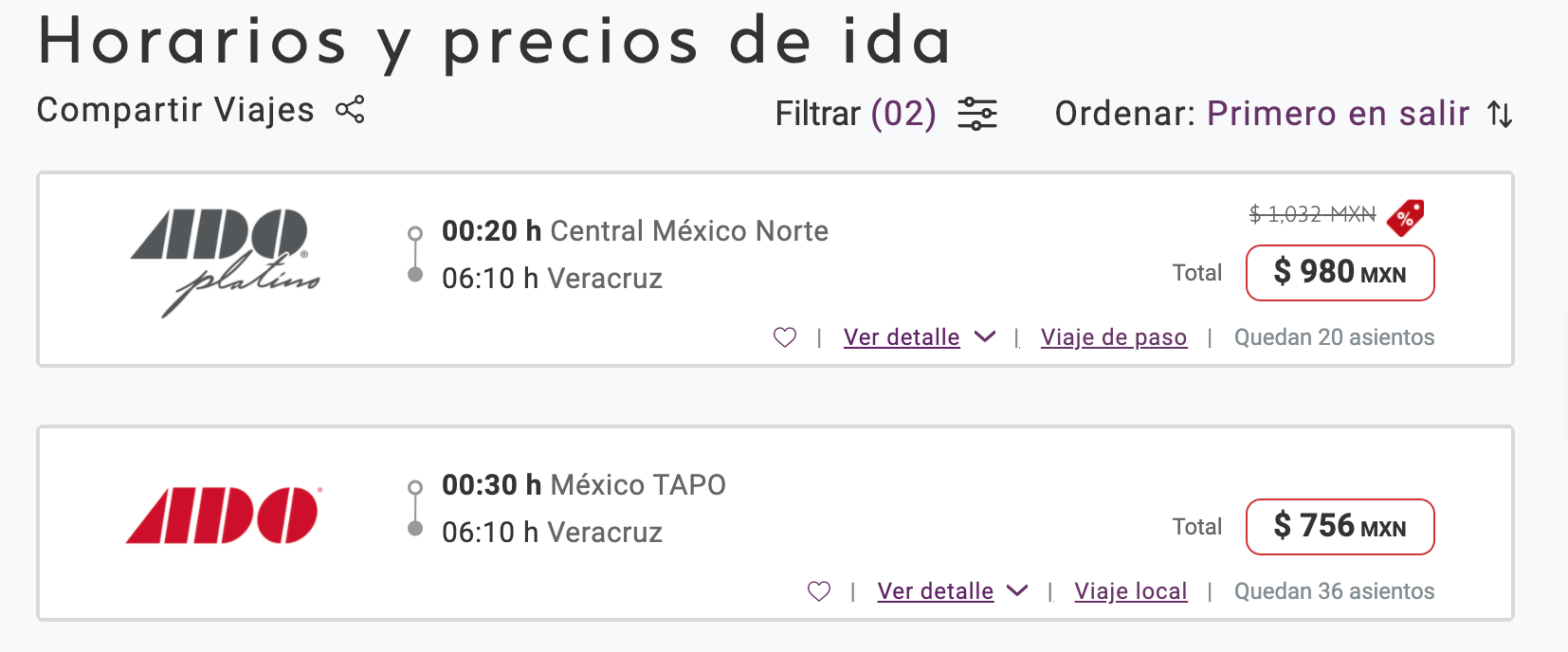The height and width of the screenshot is (652, 1568).
Task: Open the Filtrar (02) filter menu
Action: tap(855, 114)
